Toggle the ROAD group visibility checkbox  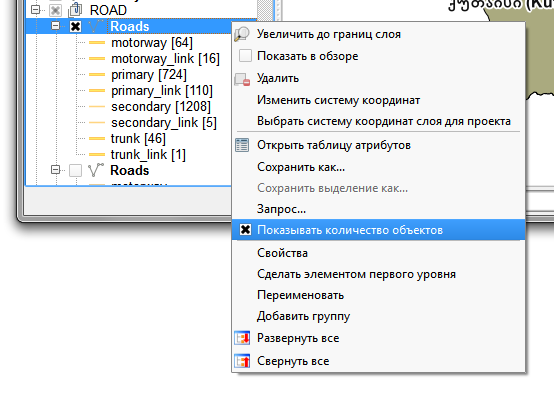tap(55, 10)
